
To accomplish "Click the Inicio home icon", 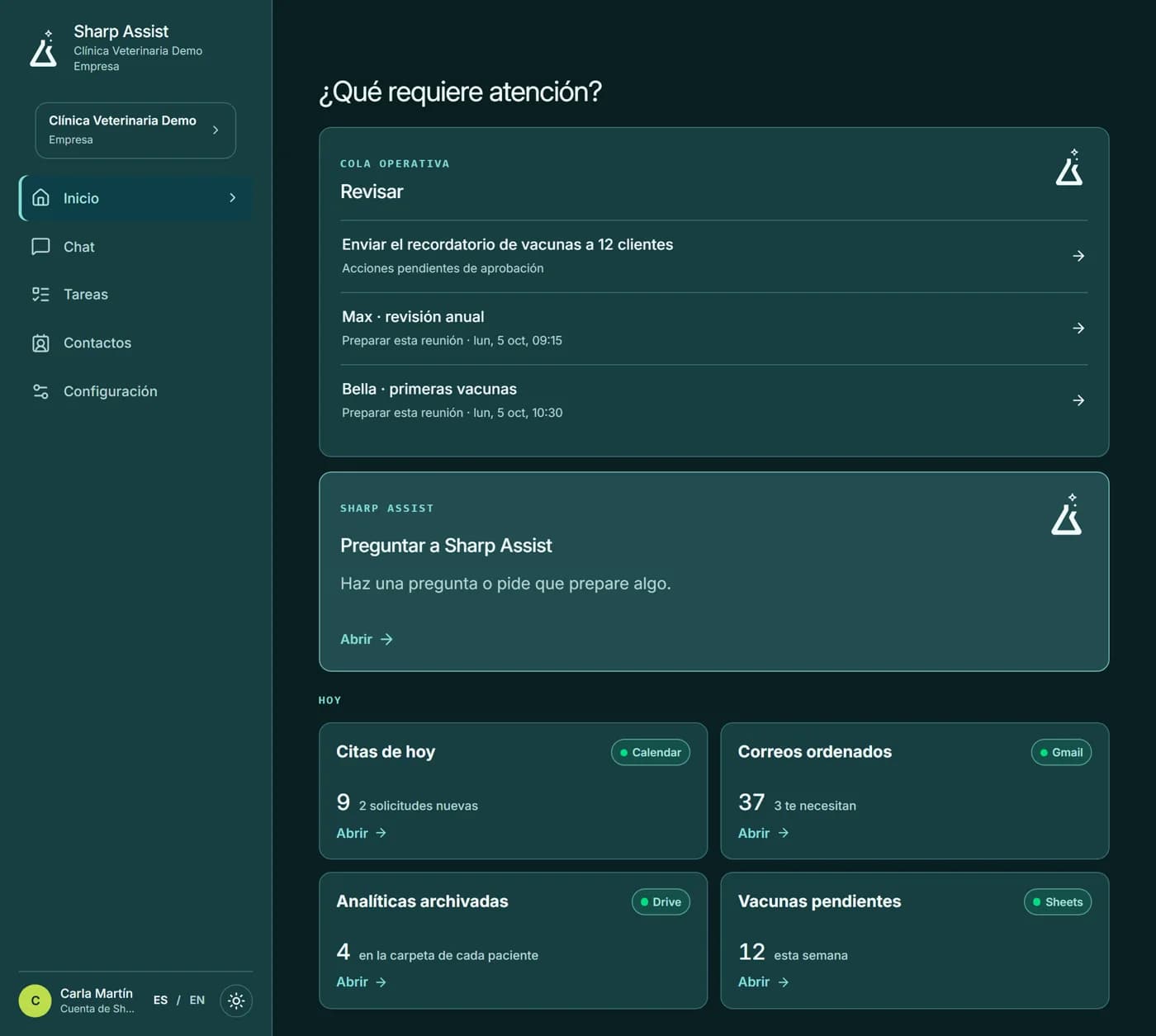I will point(40,198).
